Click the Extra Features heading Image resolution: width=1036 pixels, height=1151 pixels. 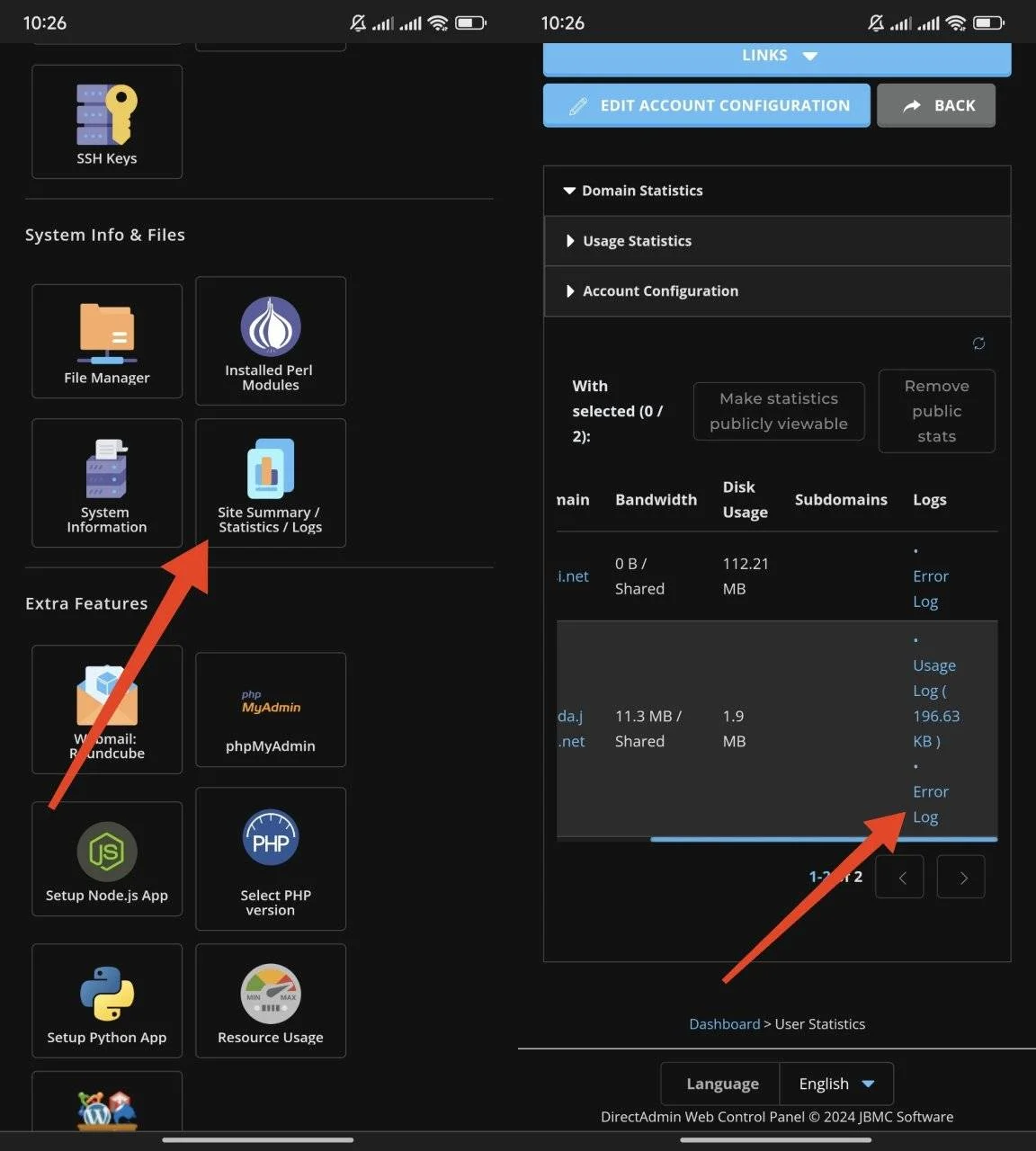(86, 603)
